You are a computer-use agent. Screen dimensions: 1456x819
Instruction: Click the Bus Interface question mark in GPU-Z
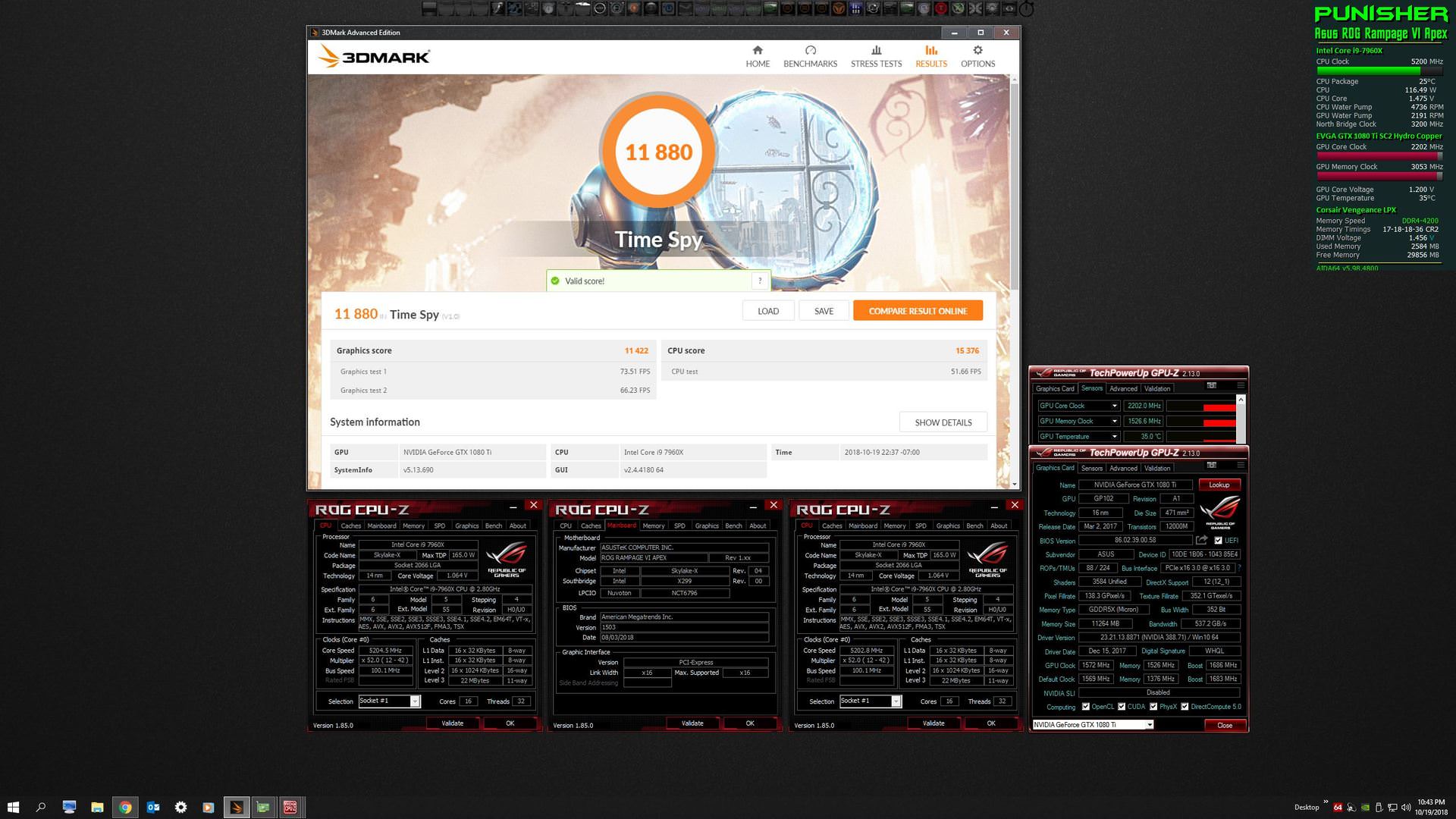(1239, 568)
